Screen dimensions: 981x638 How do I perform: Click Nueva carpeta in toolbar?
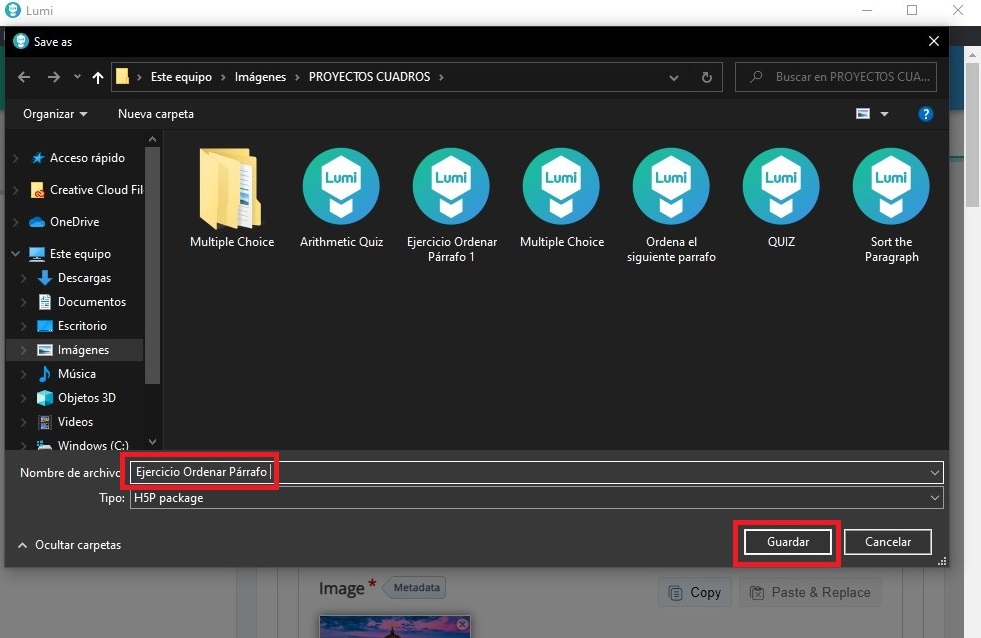[156, 114]
